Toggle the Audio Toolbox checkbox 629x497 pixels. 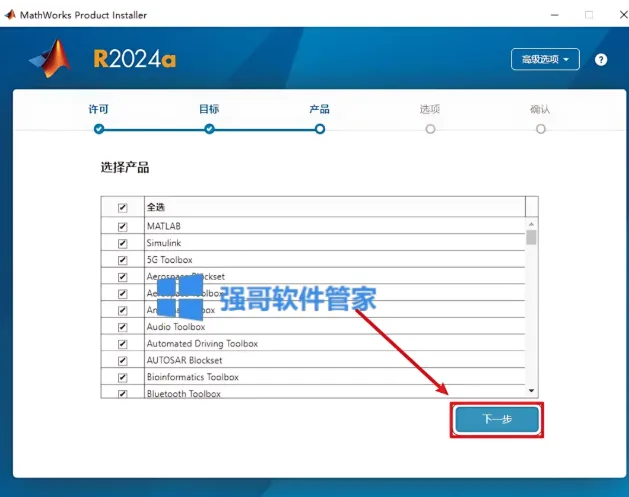(122, 327)
